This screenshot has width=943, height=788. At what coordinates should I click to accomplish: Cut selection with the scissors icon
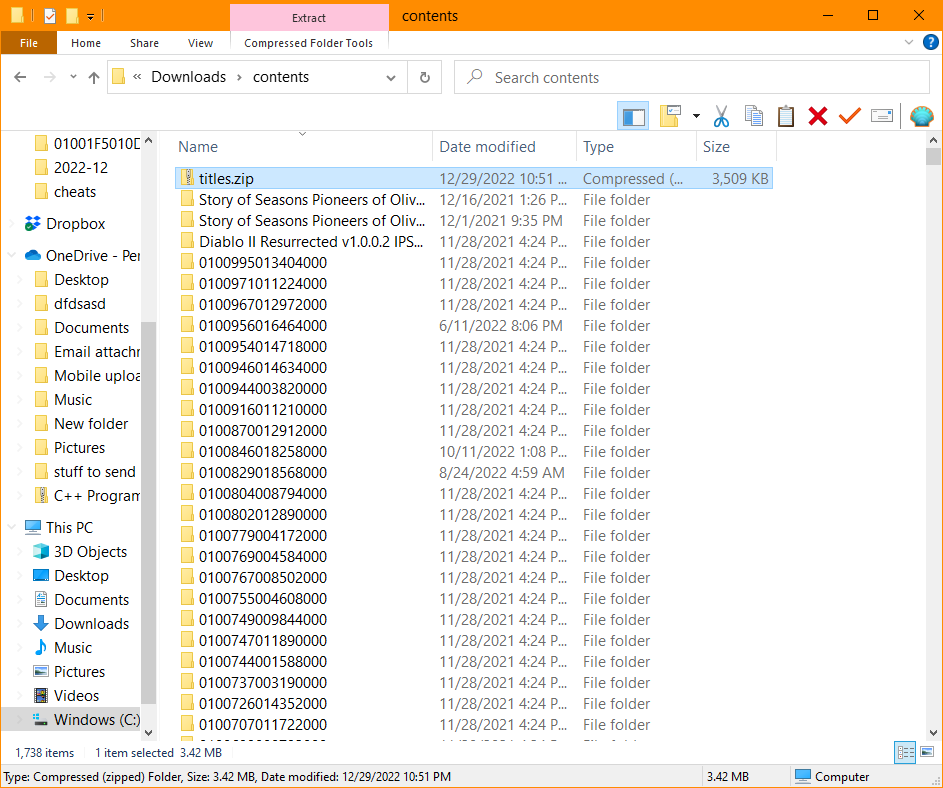click(721, 116)
